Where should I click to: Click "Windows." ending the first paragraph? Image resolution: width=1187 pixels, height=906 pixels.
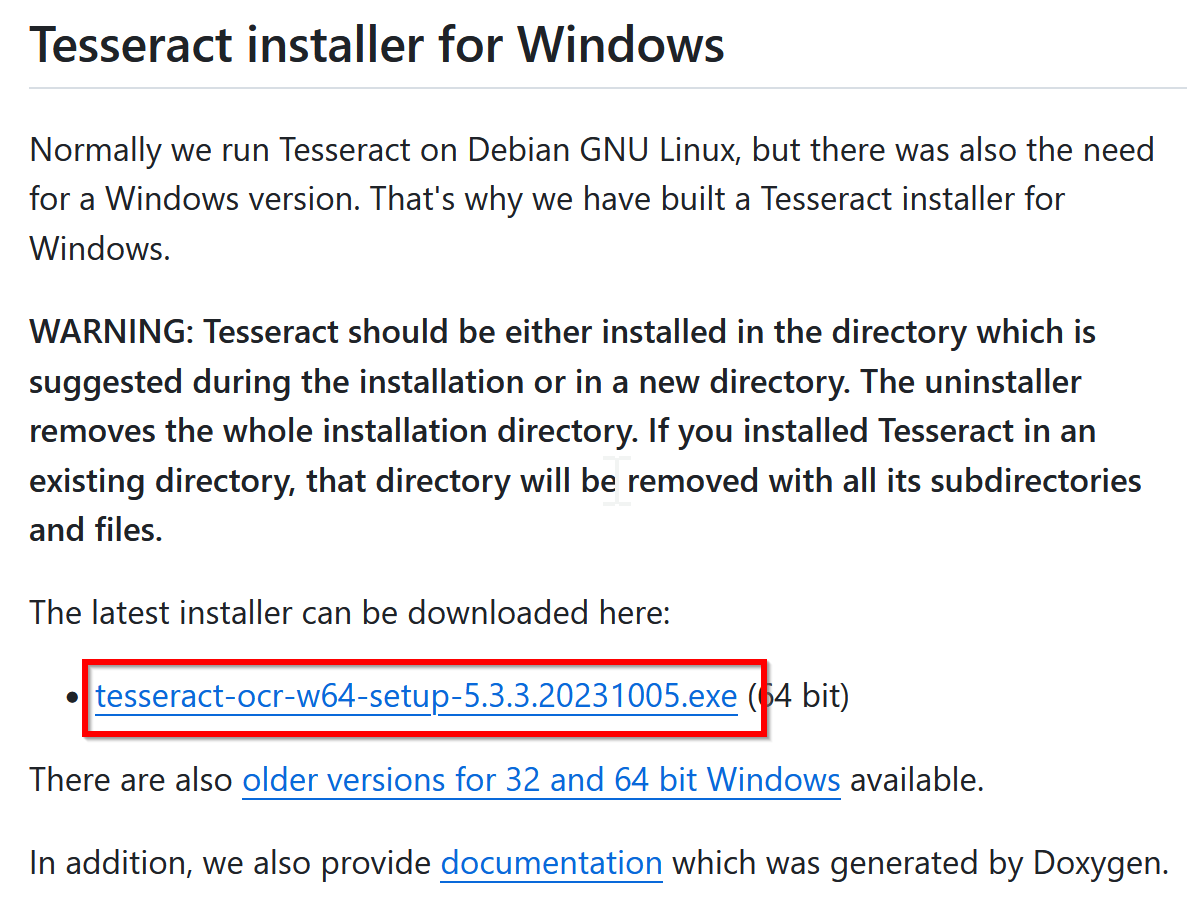100,249
